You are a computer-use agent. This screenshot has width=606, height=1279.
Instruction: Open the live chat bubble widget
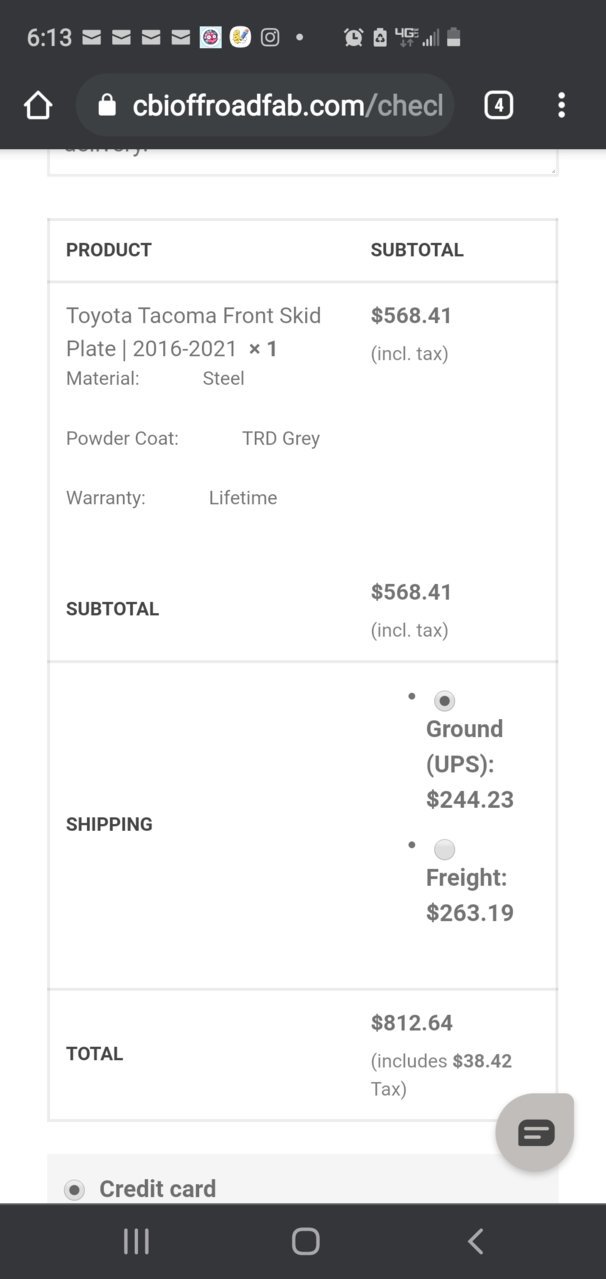pyautogui.click(x=535, y=1132)
